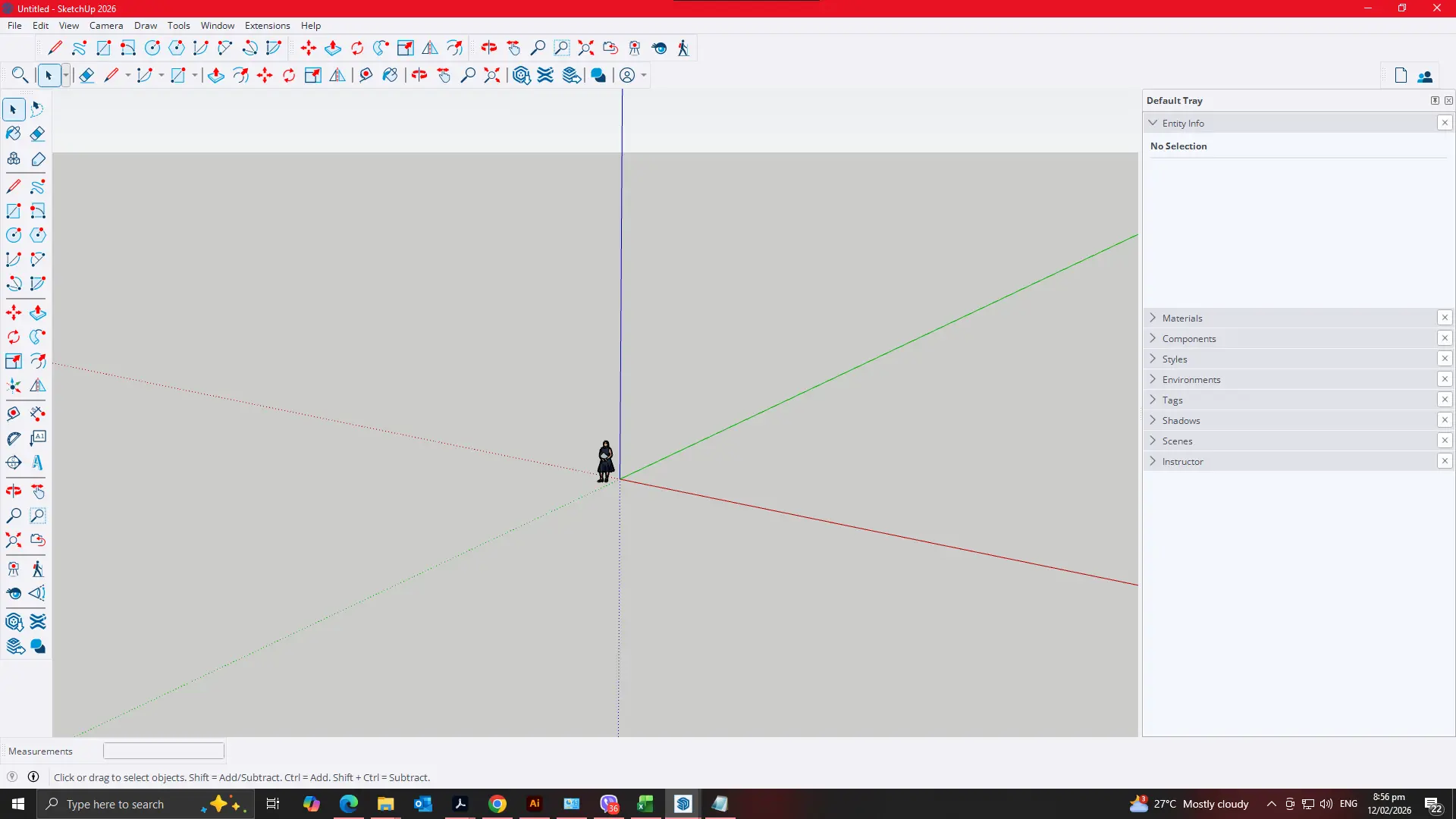Open the Camera menu

[x=106, y=25]
